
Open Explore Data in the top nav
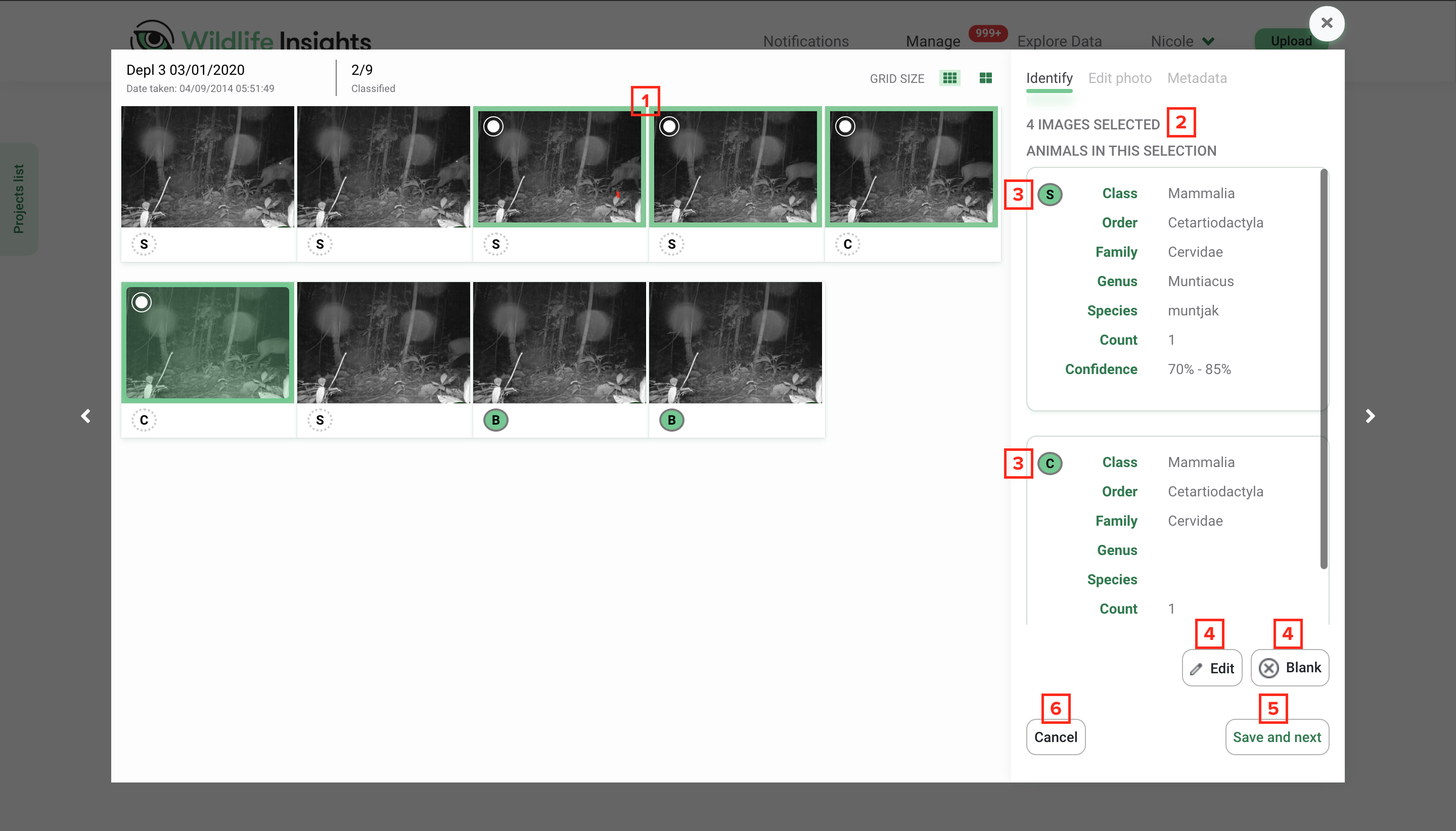1059,41
